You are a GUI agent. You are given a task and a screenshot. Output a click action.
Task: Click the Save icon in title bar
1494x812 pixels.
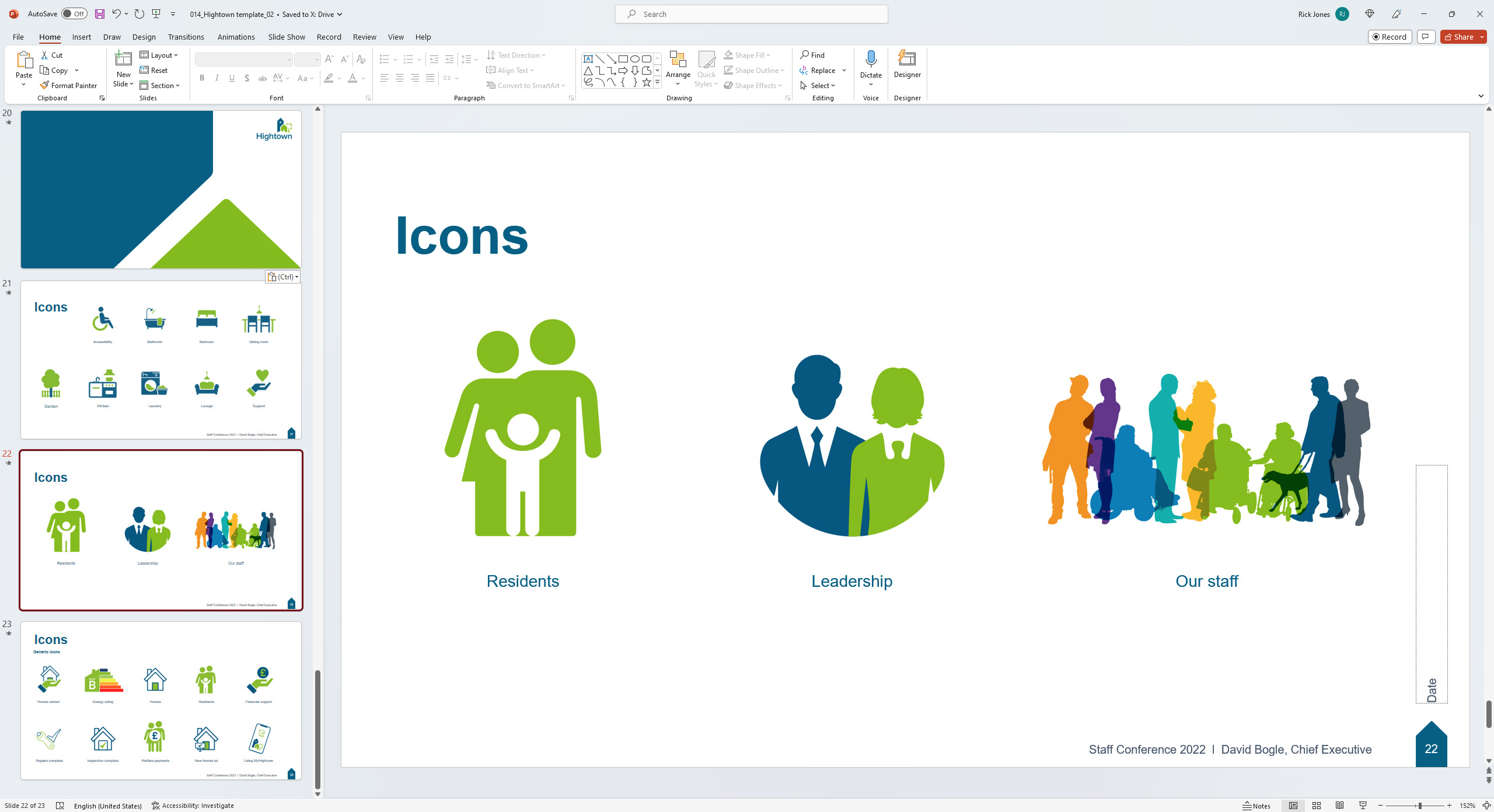coord(100,14)
